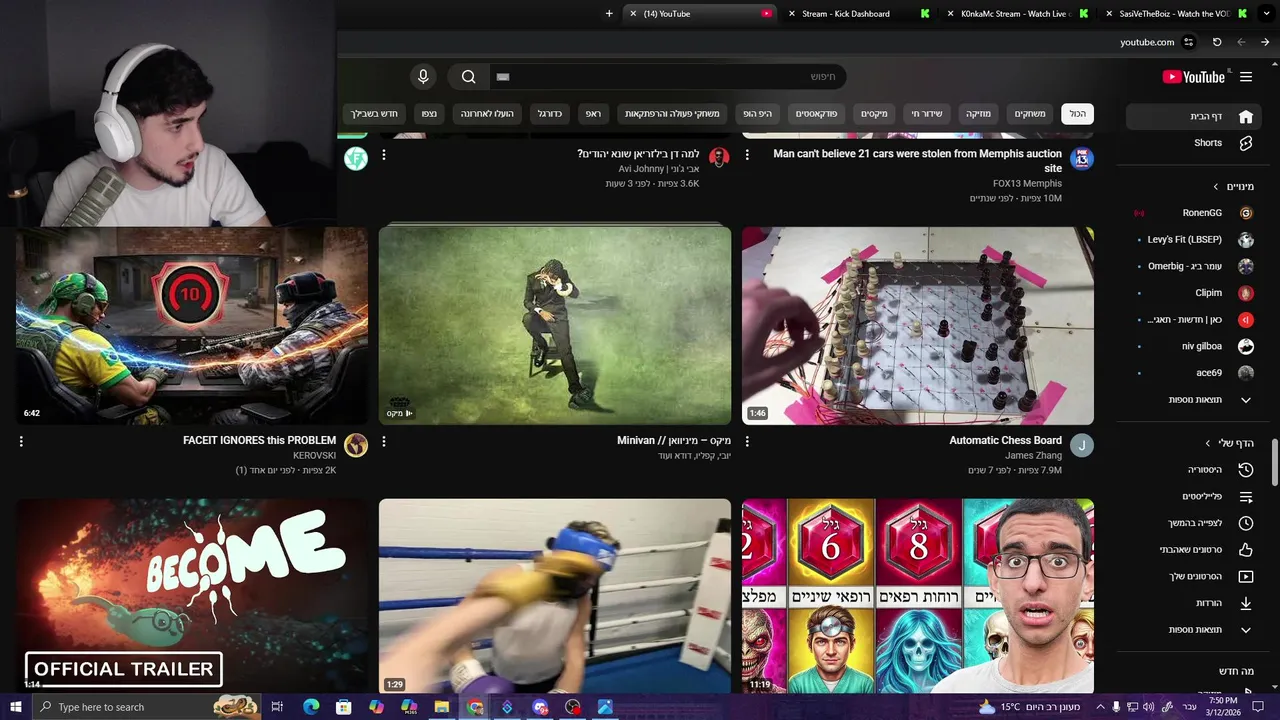The height and width of the screenshot is (720, 1280).
Task: Open Levy's Fit (LBSEP) subscription
Action: click(x=1195, y=240)
